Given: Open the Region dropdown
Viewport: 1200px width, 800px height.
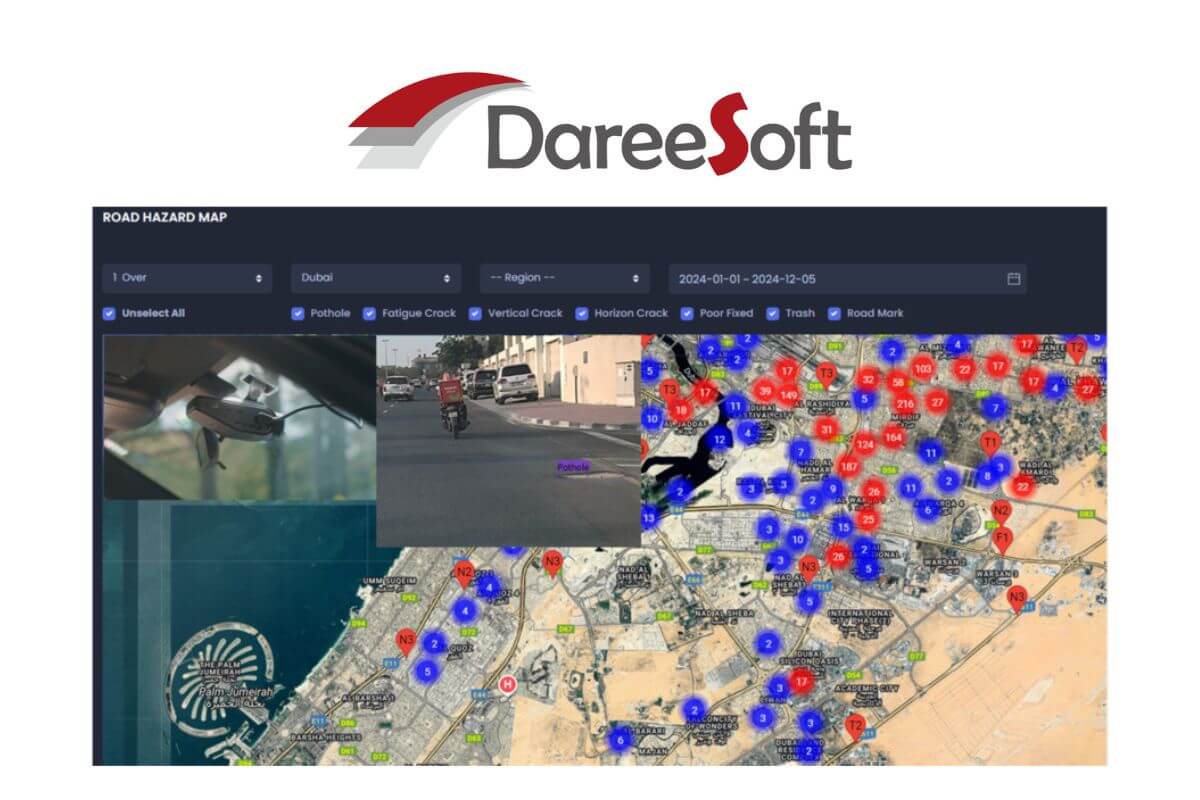Looking at the screenshot, I should [564, 278].
